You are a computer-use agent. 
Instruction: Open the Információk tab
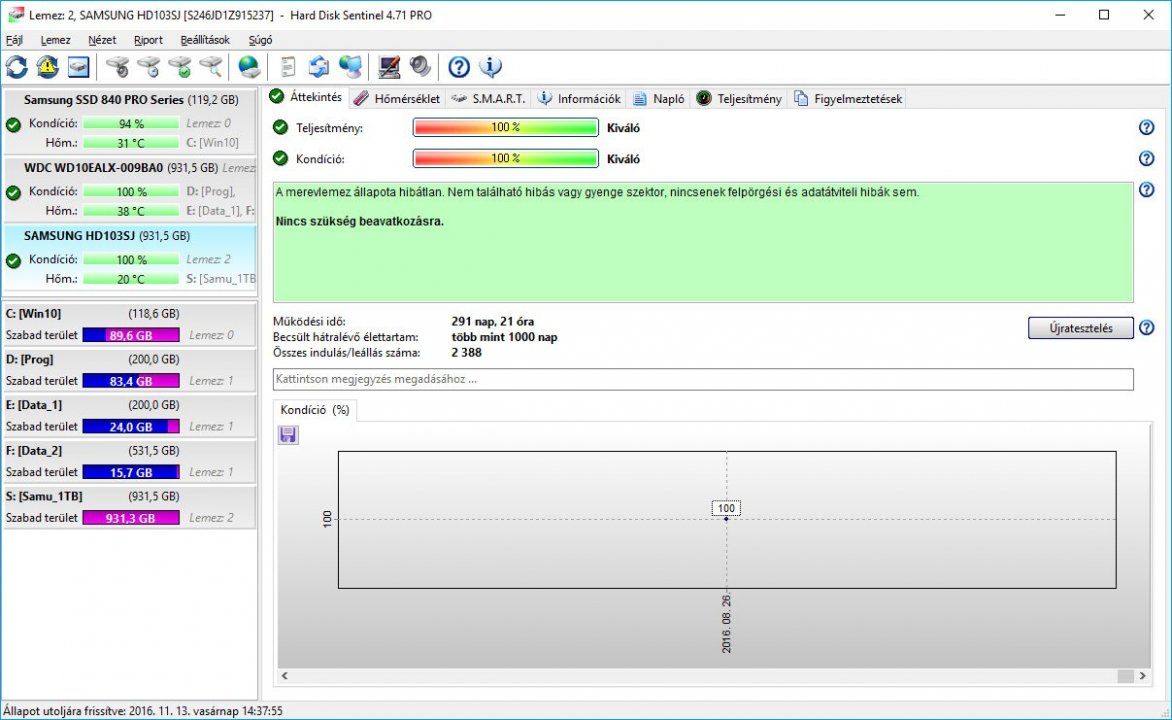(579, 99)
